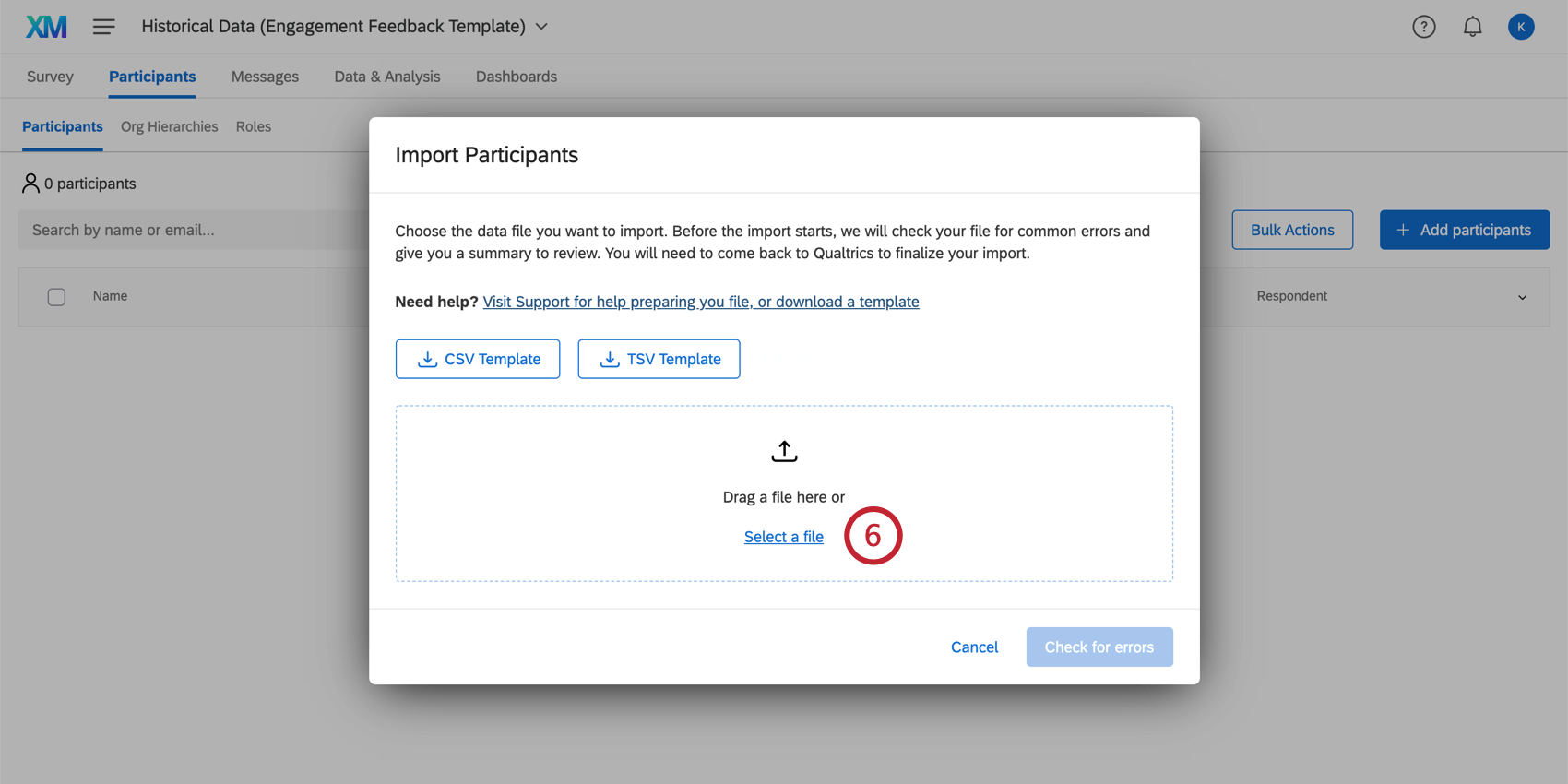Click the upload arrow icon in drop zone
This screenshot has height=784, width=1568.
point(784,451)
